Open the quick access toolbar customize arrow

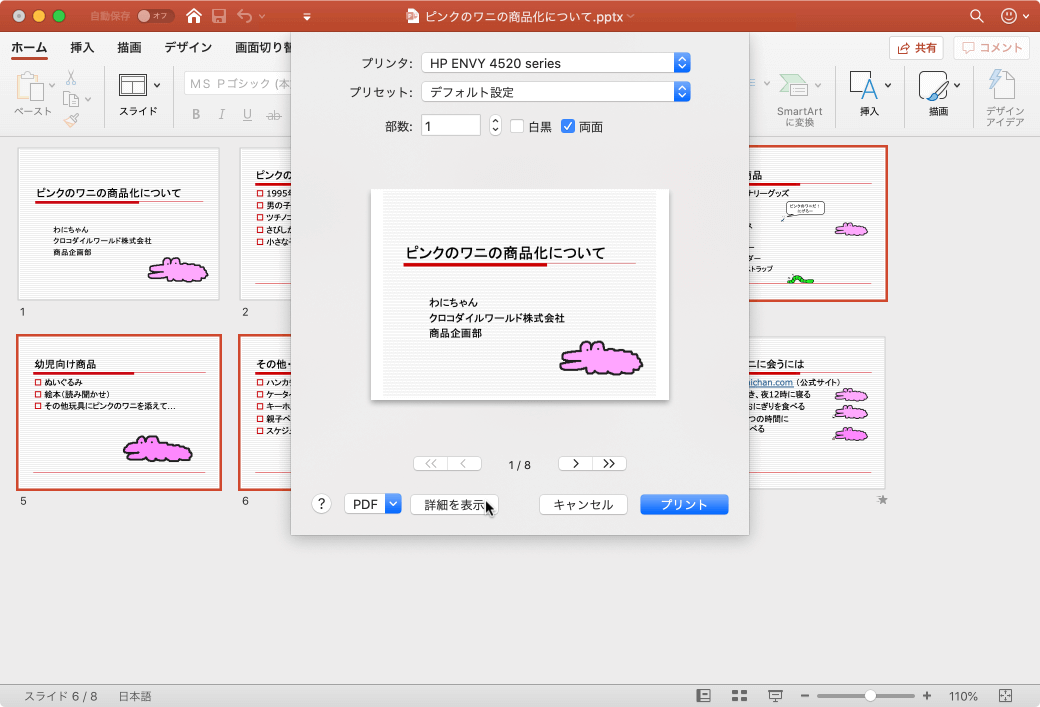[x=306, y=17]
